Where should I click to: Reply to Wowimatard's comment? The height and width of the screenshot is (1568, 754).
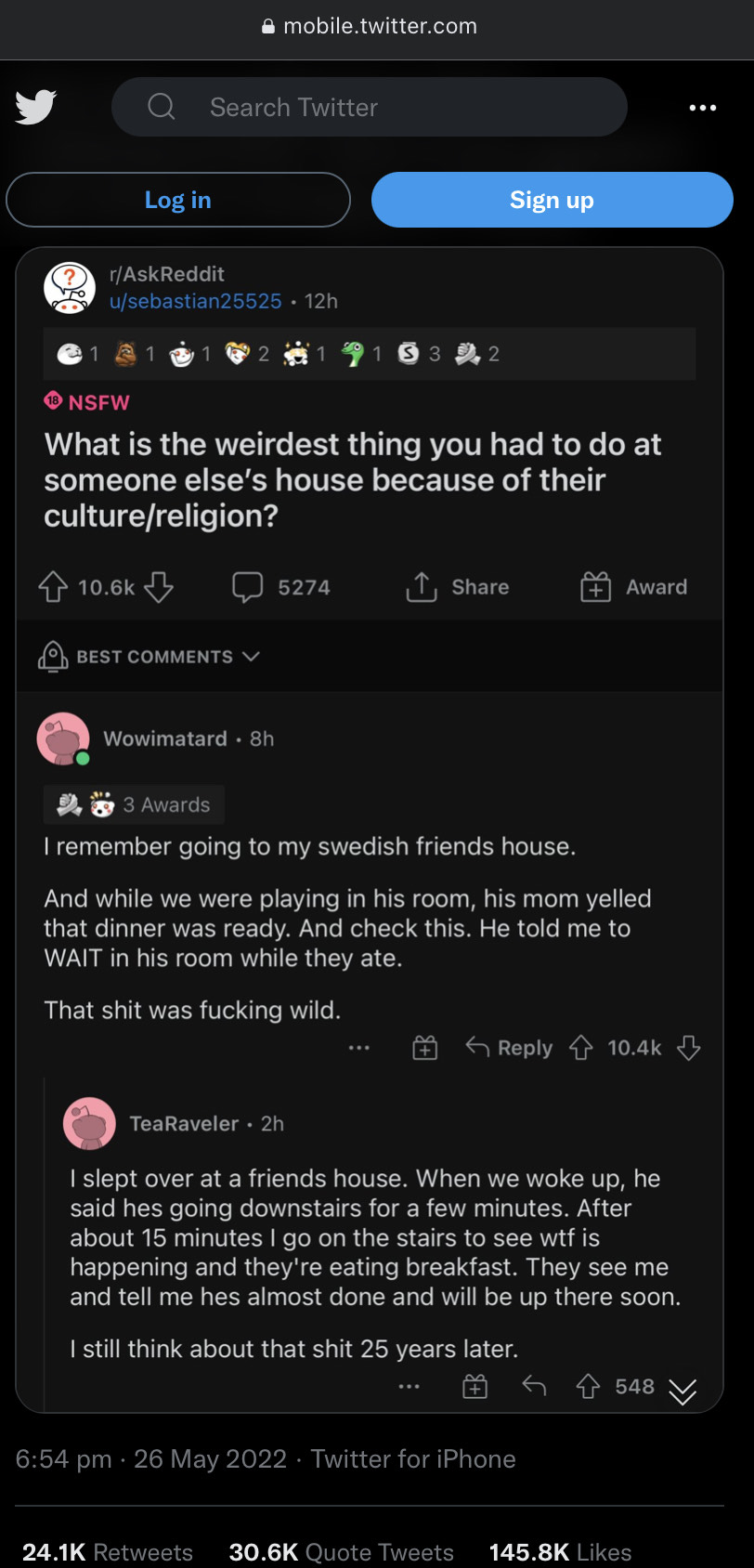(510, 1048)
